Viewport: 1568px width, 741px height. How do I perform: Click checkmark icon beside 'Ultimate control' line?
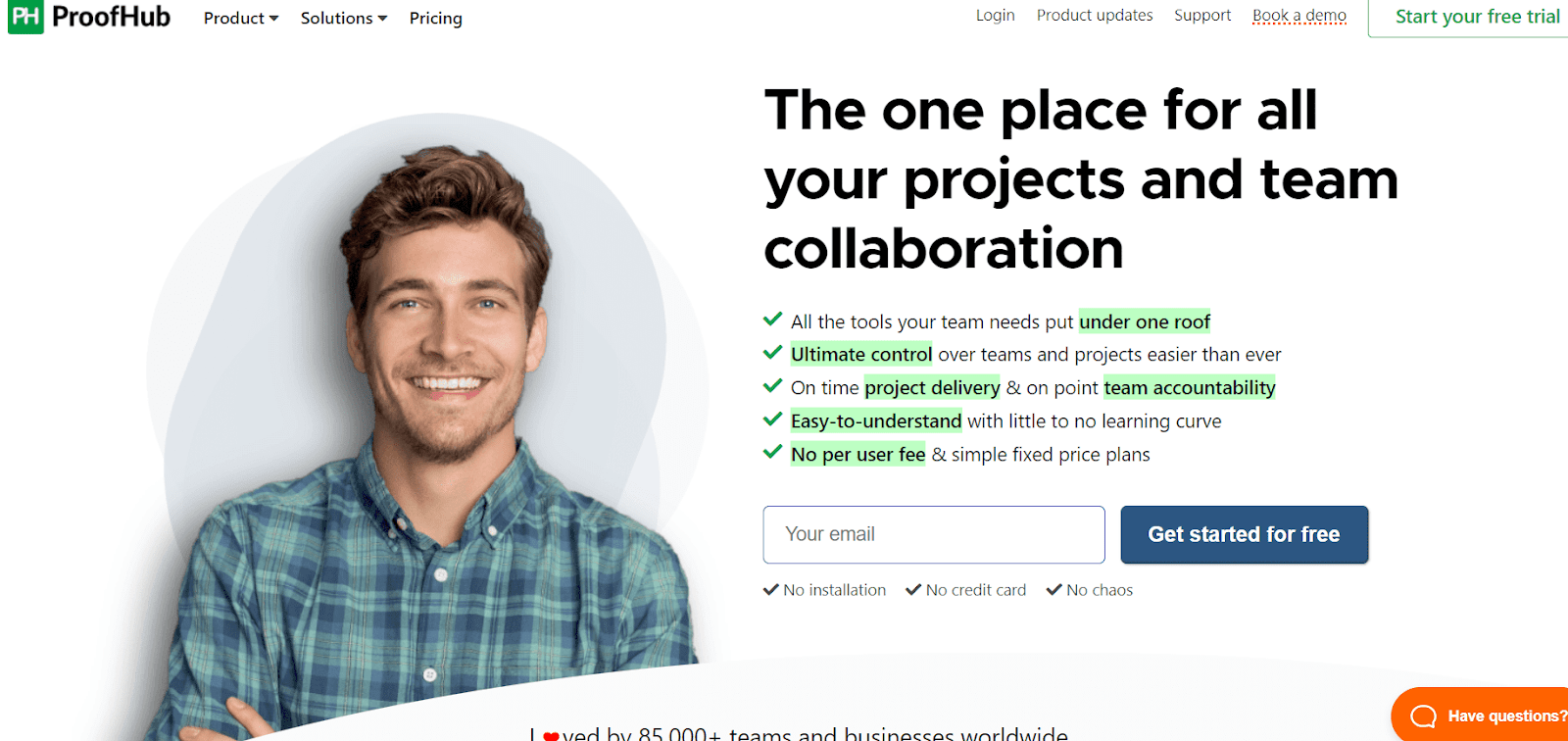[772, 353]
